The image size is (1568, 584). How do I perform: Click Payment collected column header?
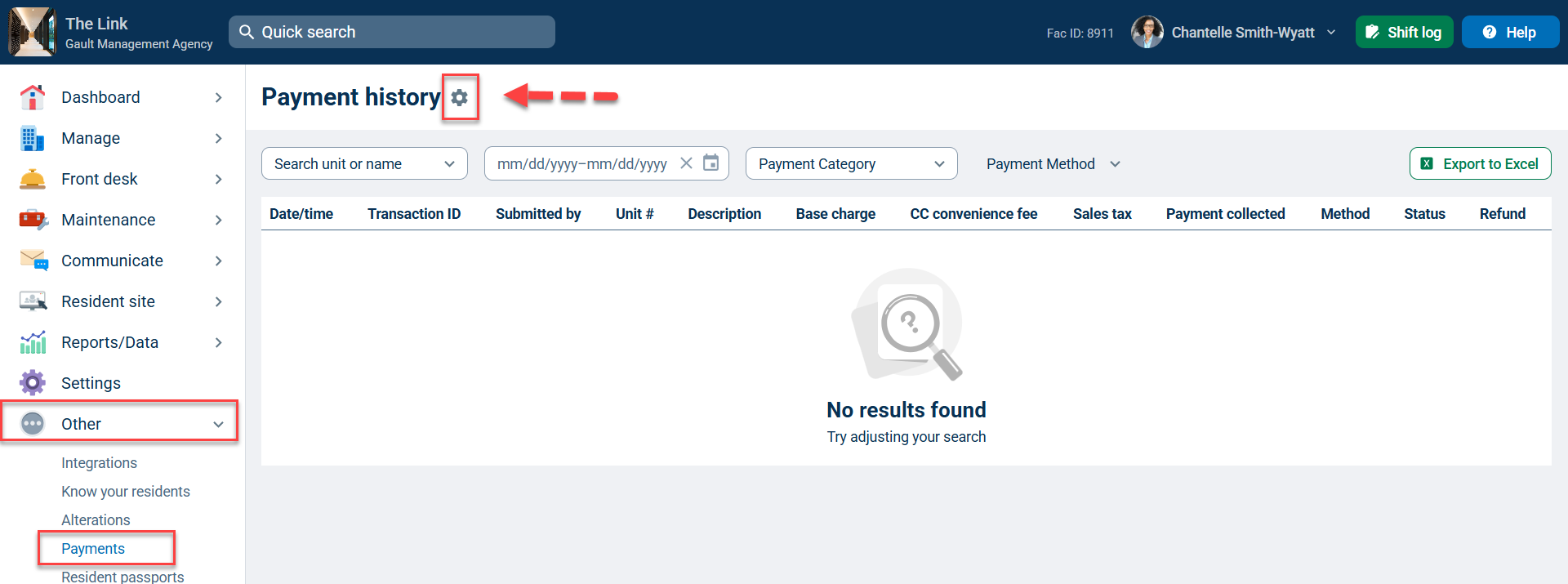coord(1226,214)
